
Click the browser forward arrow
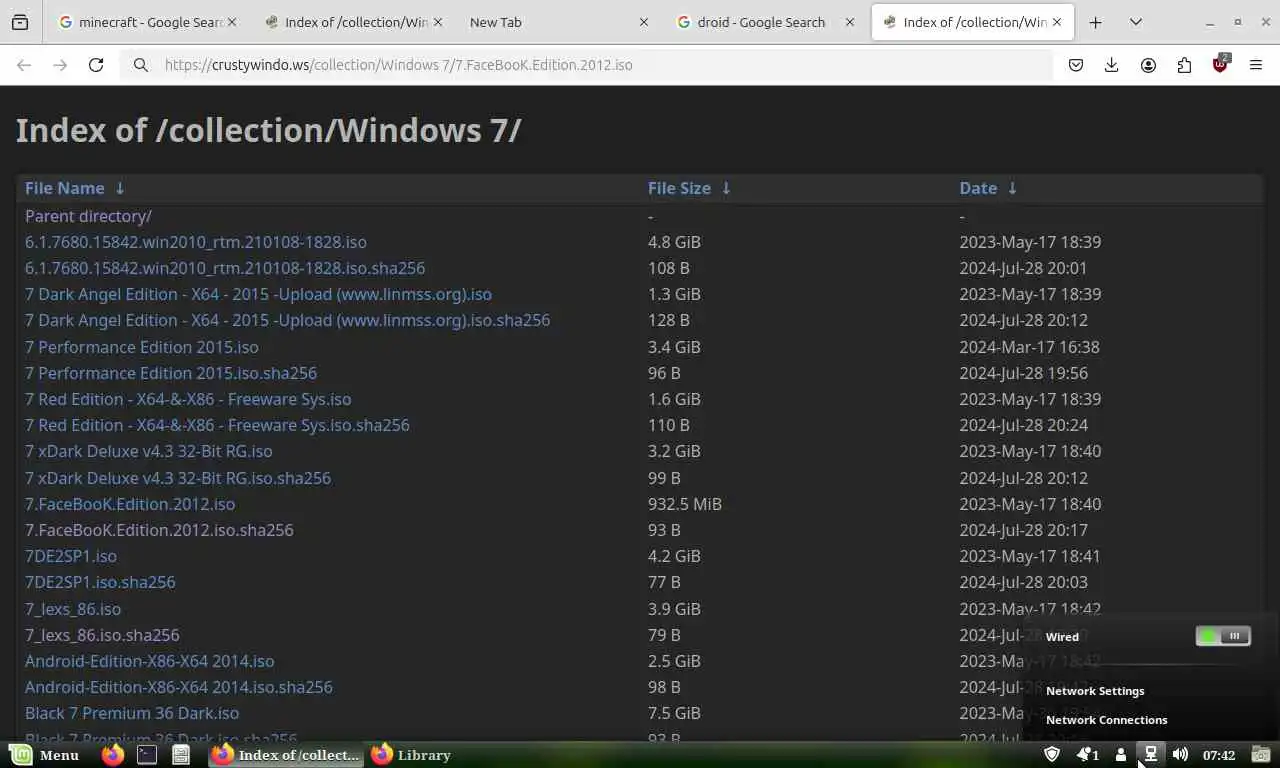[x=60, y=65]
